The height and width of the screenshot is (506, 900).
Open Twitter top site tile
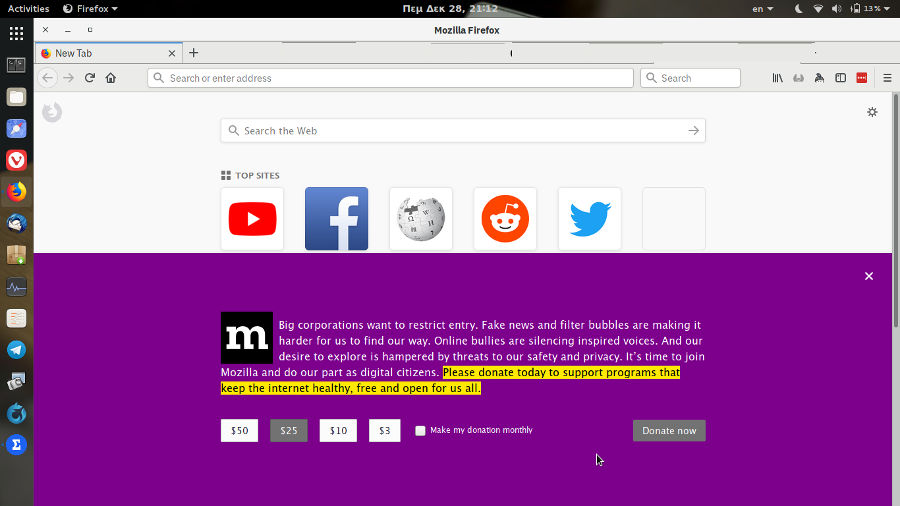(589, 219)
